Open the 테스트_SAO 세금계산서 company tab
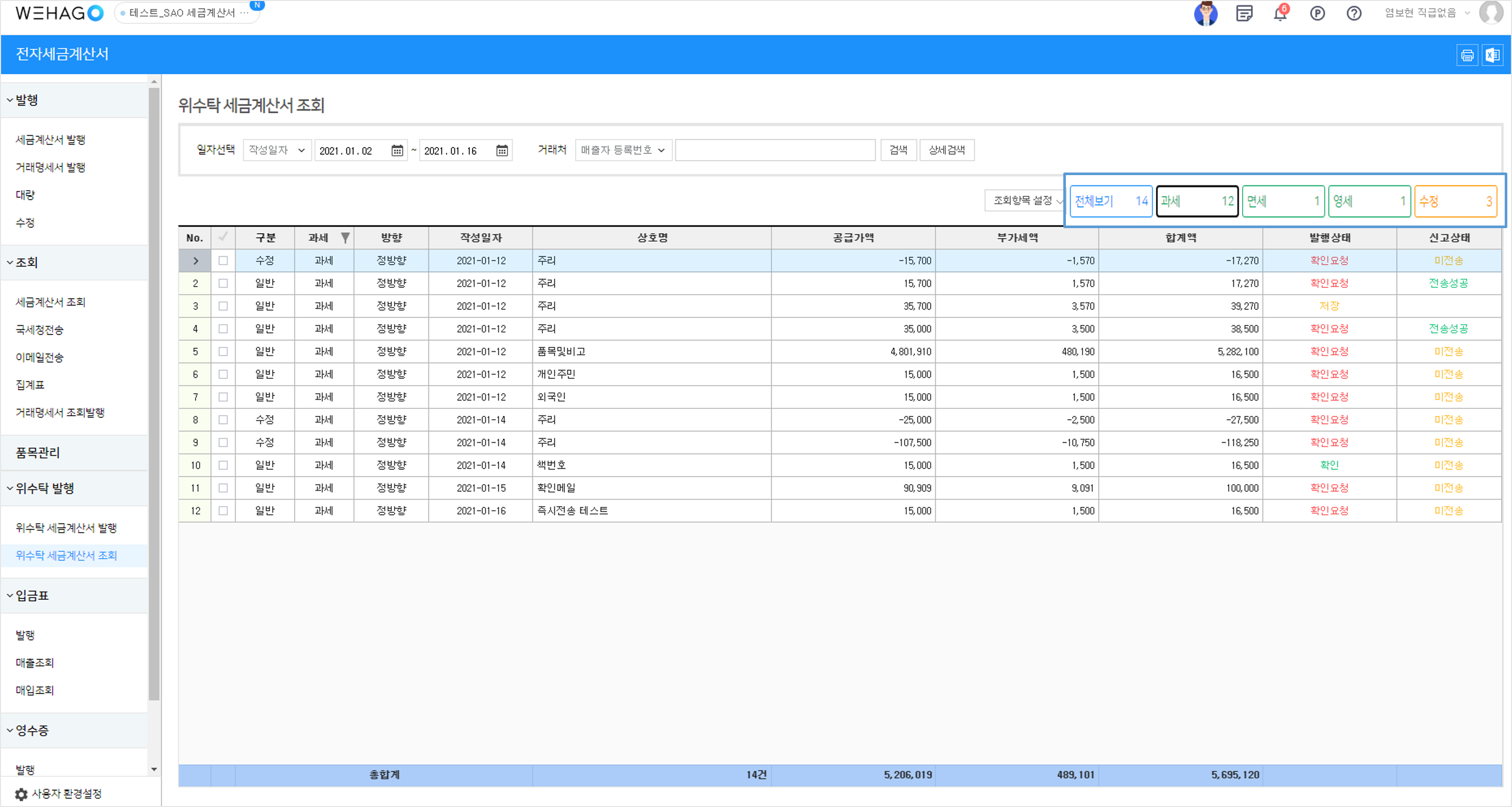Image resolution: width=1512 pixels, height=807 pixels. click(x=188, y=13)
